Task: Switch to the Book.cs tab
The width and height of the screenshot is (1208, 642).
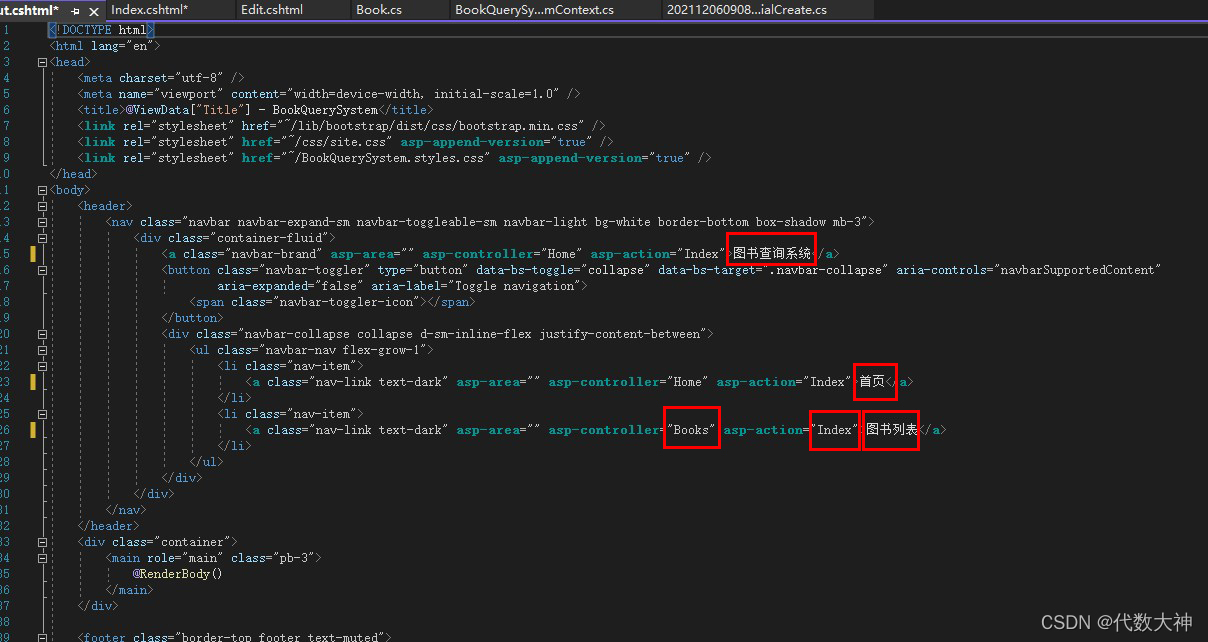Action: (x=379, y=9)
